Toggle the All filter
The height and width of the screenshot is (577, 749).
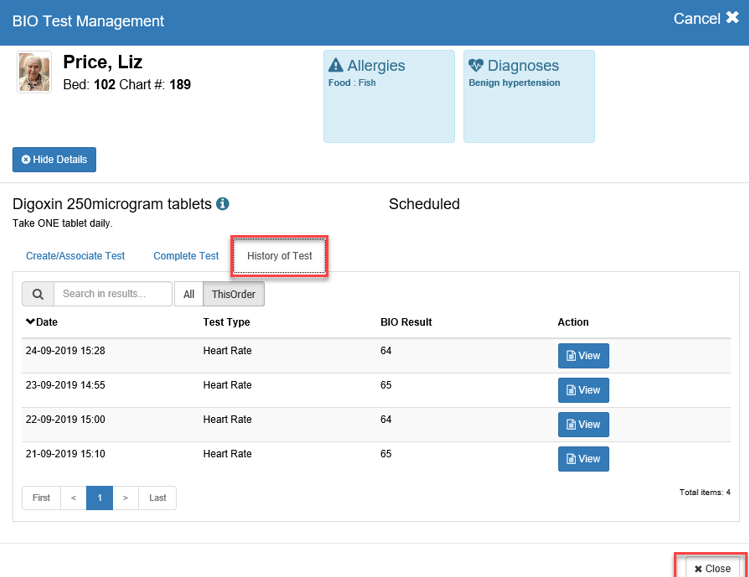click(x=188, y=294)
